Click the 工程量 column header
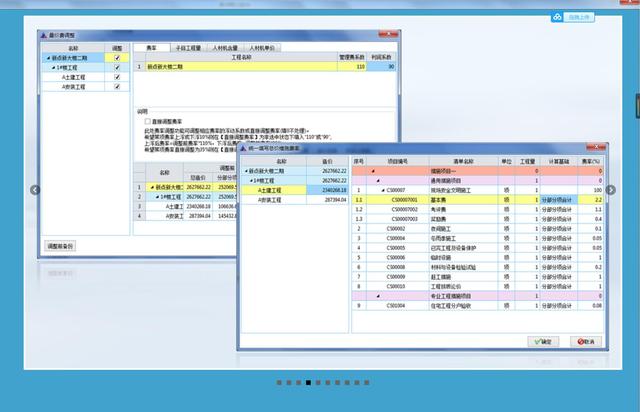 tap(527, 162)
